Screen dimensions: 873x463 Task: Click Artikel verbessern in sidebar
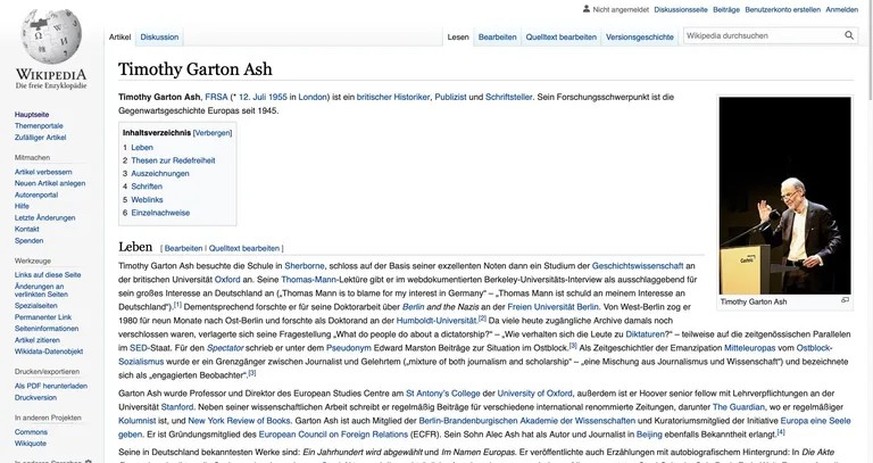point(43,172)
